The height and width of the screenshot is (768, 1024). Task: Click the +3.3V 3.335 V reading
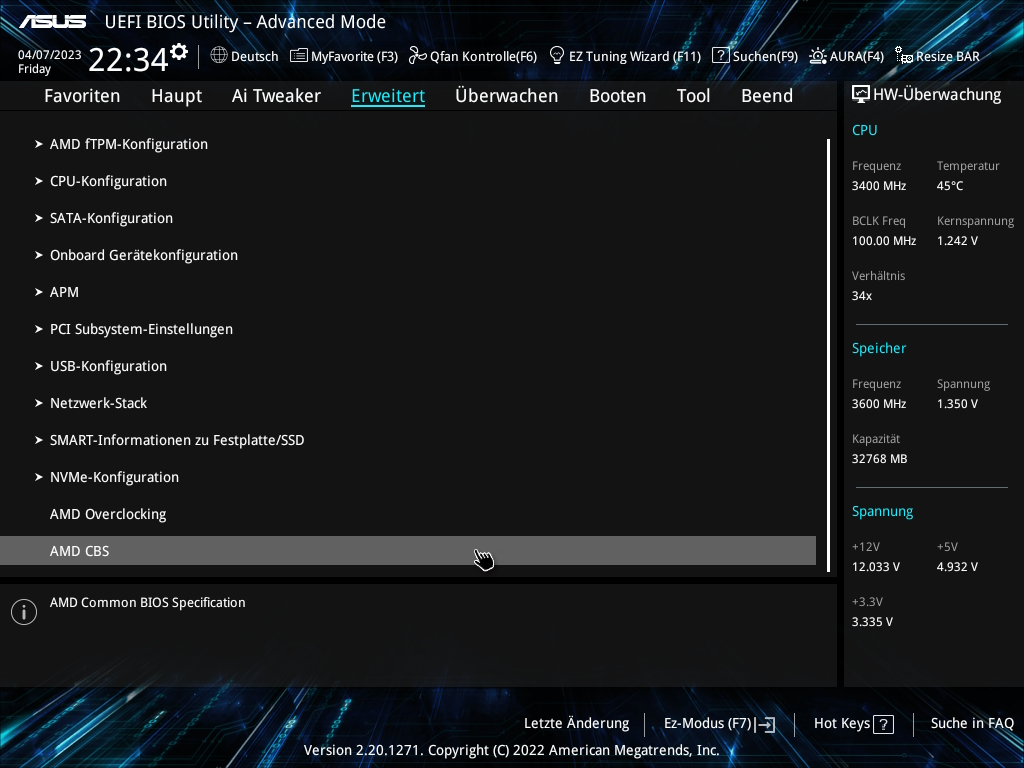[x=872, y=622]
